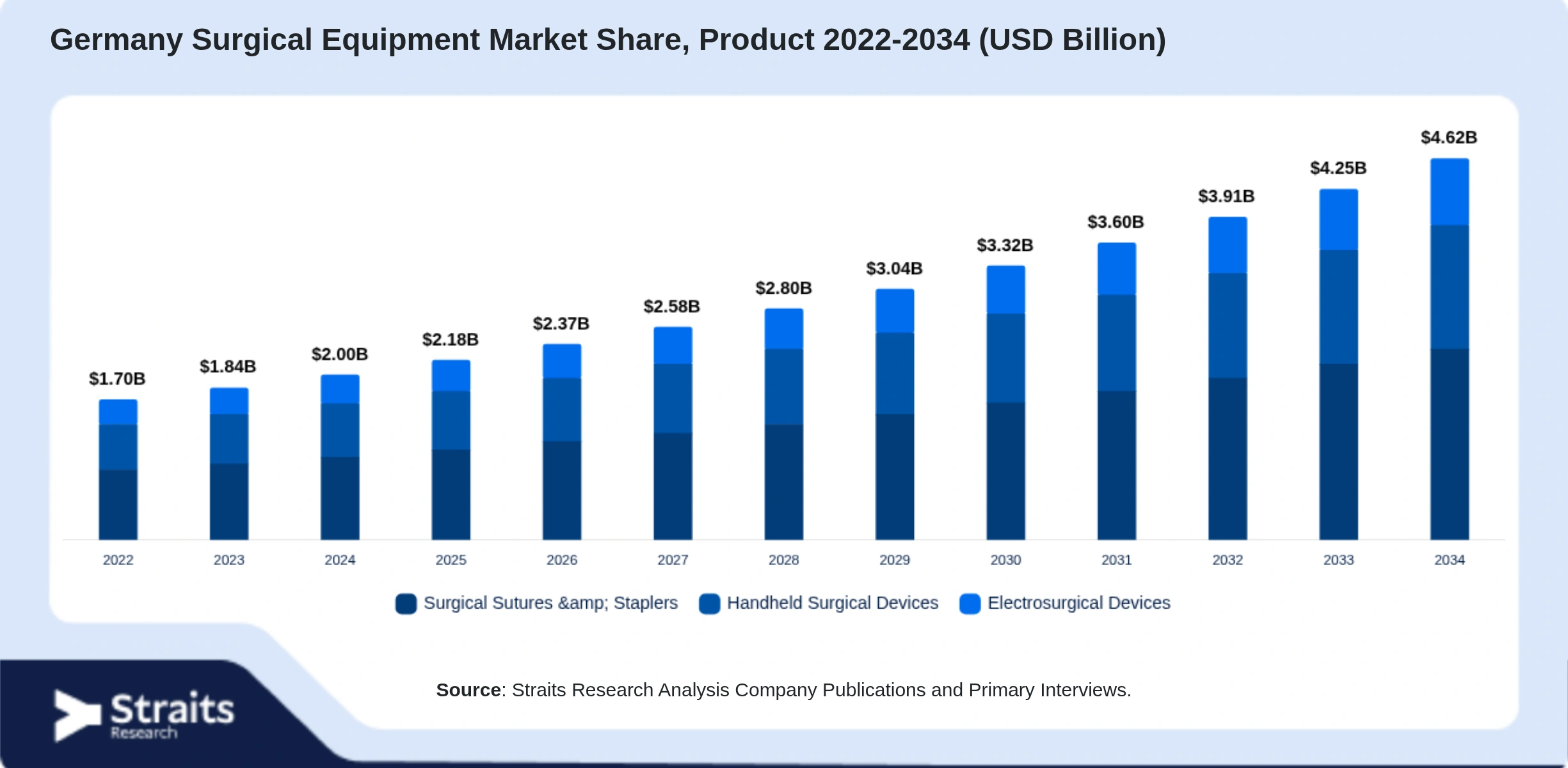
Task: Click the 2027 axis label
Action: point(673,560)
